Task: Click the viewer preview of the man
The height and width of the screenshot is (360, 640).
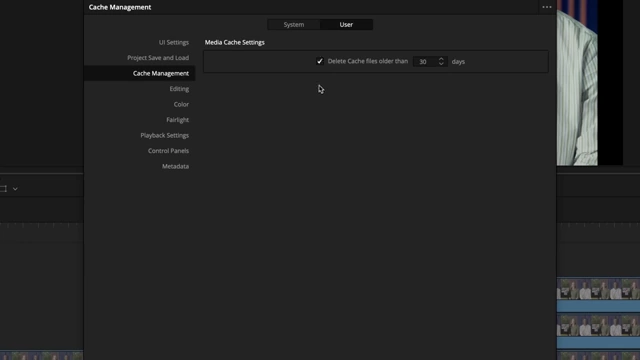Action: (577, 83)
